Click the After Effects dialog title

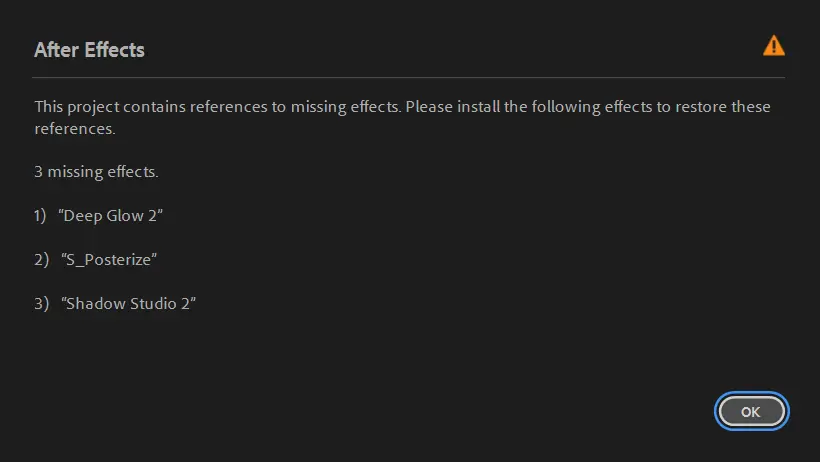point(89,50)
